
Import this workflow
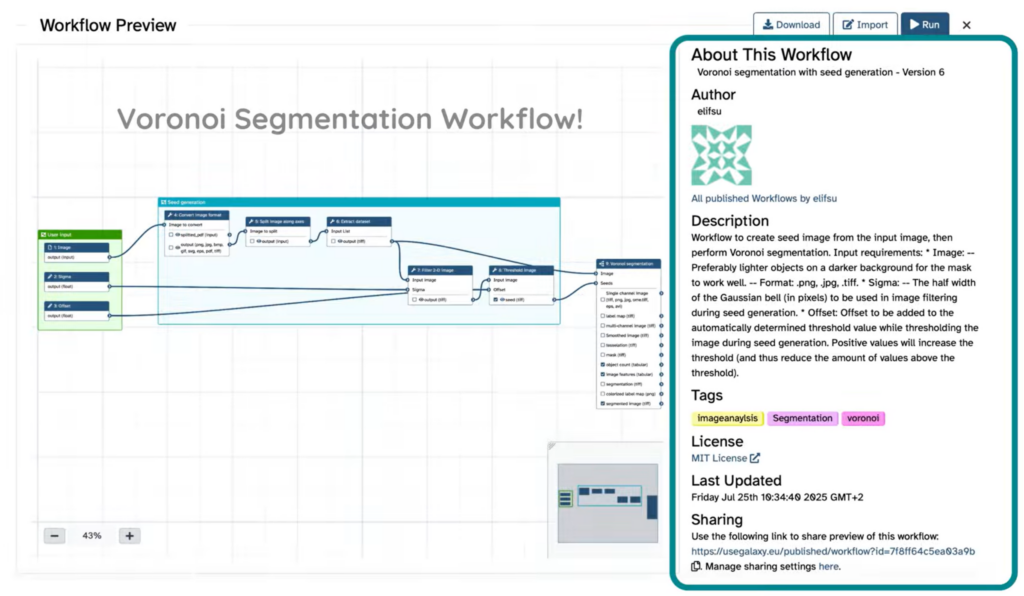(x=864, y=25)
